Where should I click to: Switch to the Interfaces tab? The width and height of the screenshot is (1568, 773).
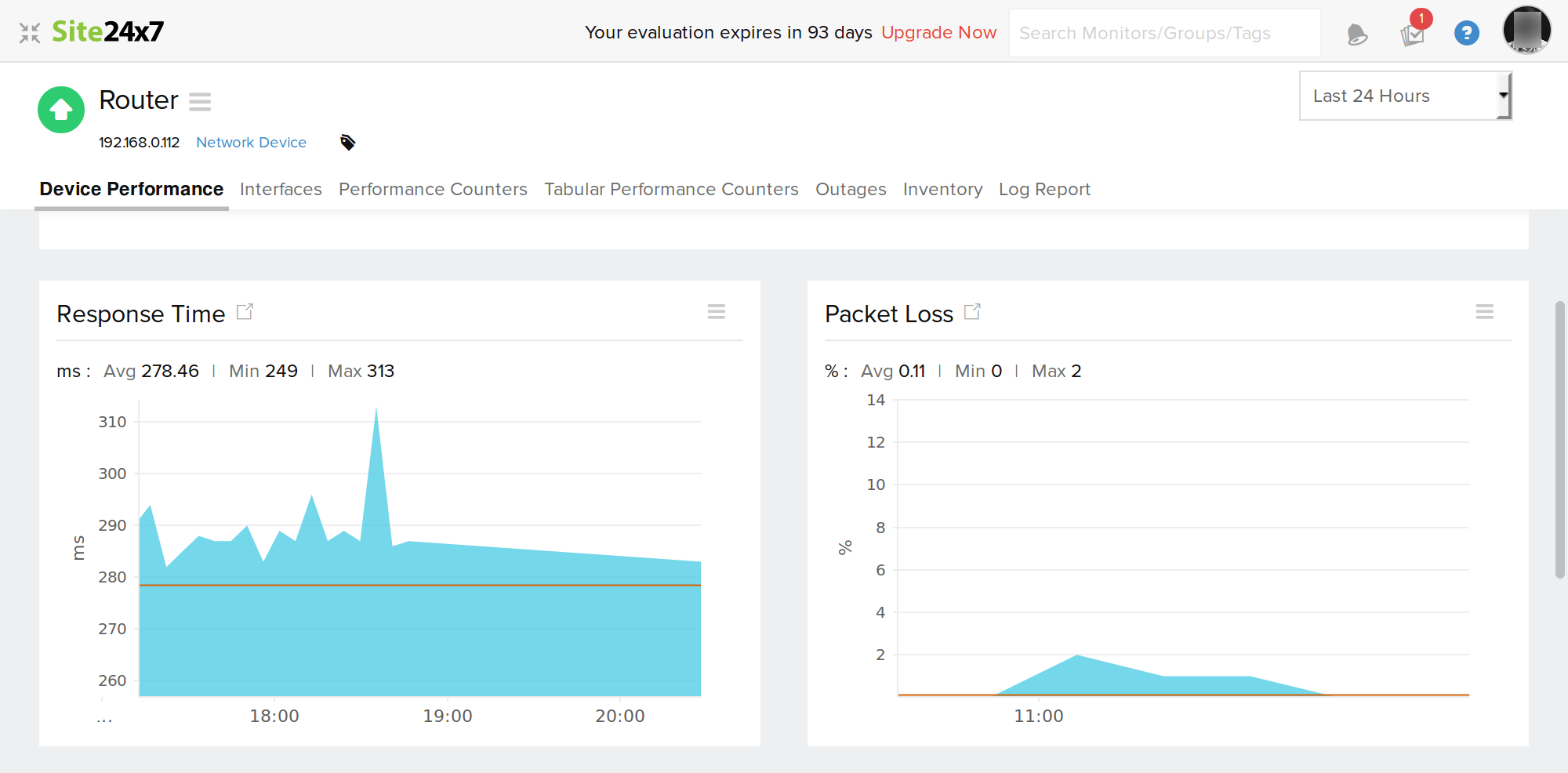[281, 190]
